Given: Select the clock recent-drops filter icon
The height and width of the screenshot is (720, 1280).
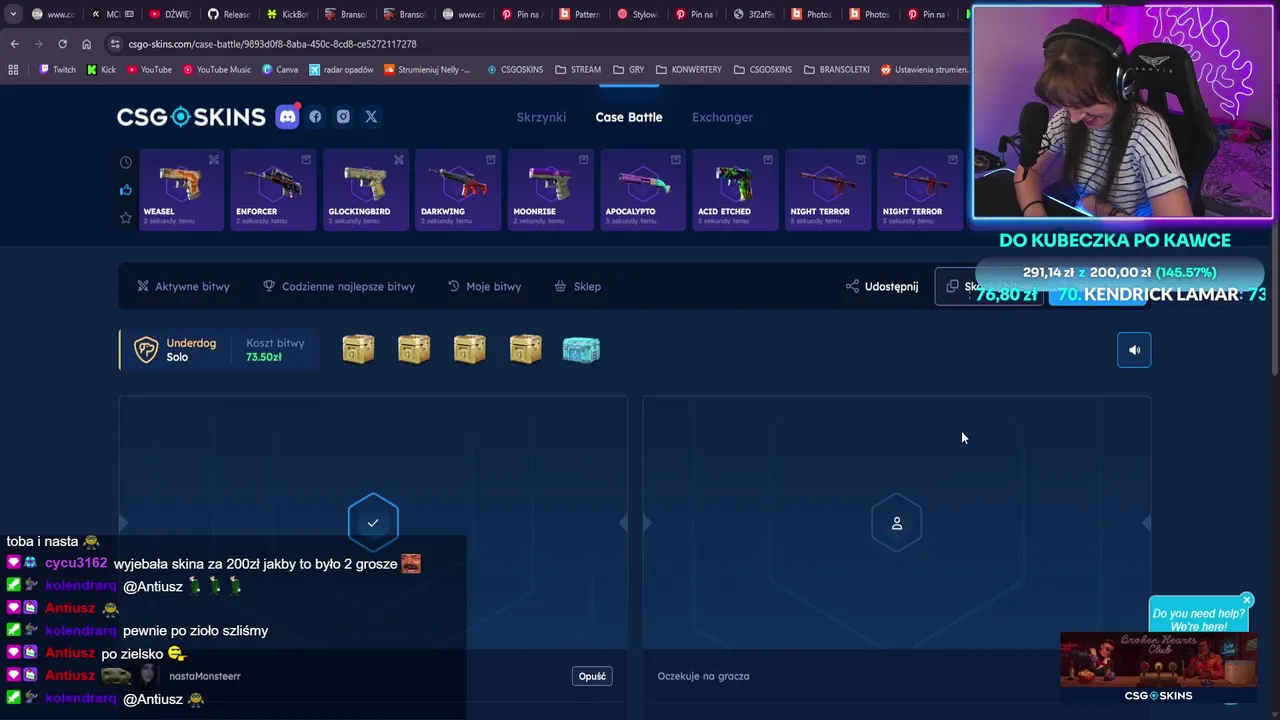Looking at the screenshot, I should (126, 162).
